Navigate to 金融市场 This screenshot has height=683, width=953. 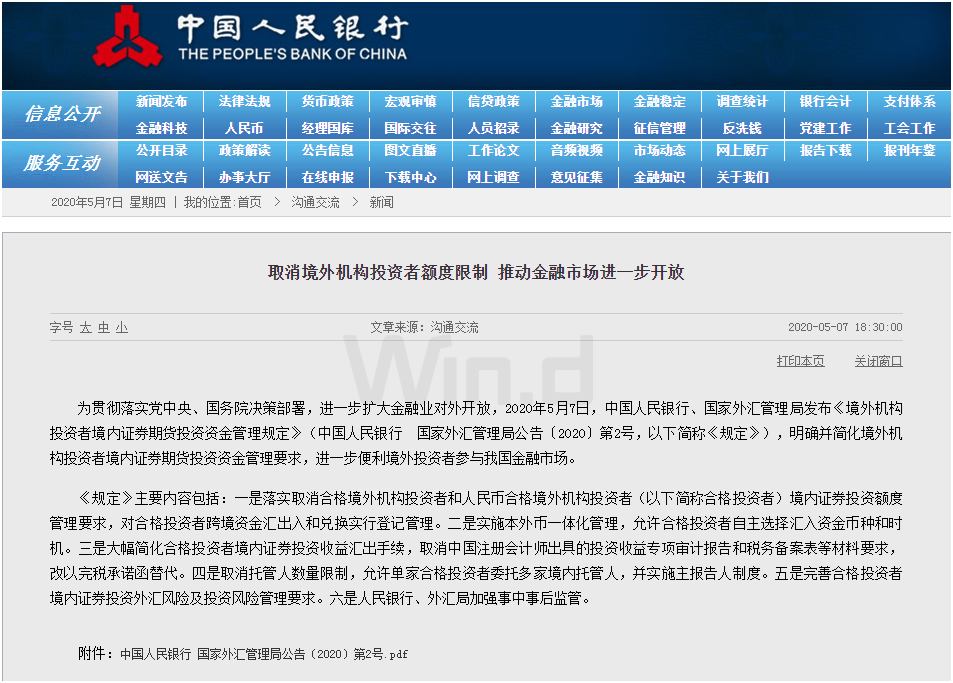point(577,101)
